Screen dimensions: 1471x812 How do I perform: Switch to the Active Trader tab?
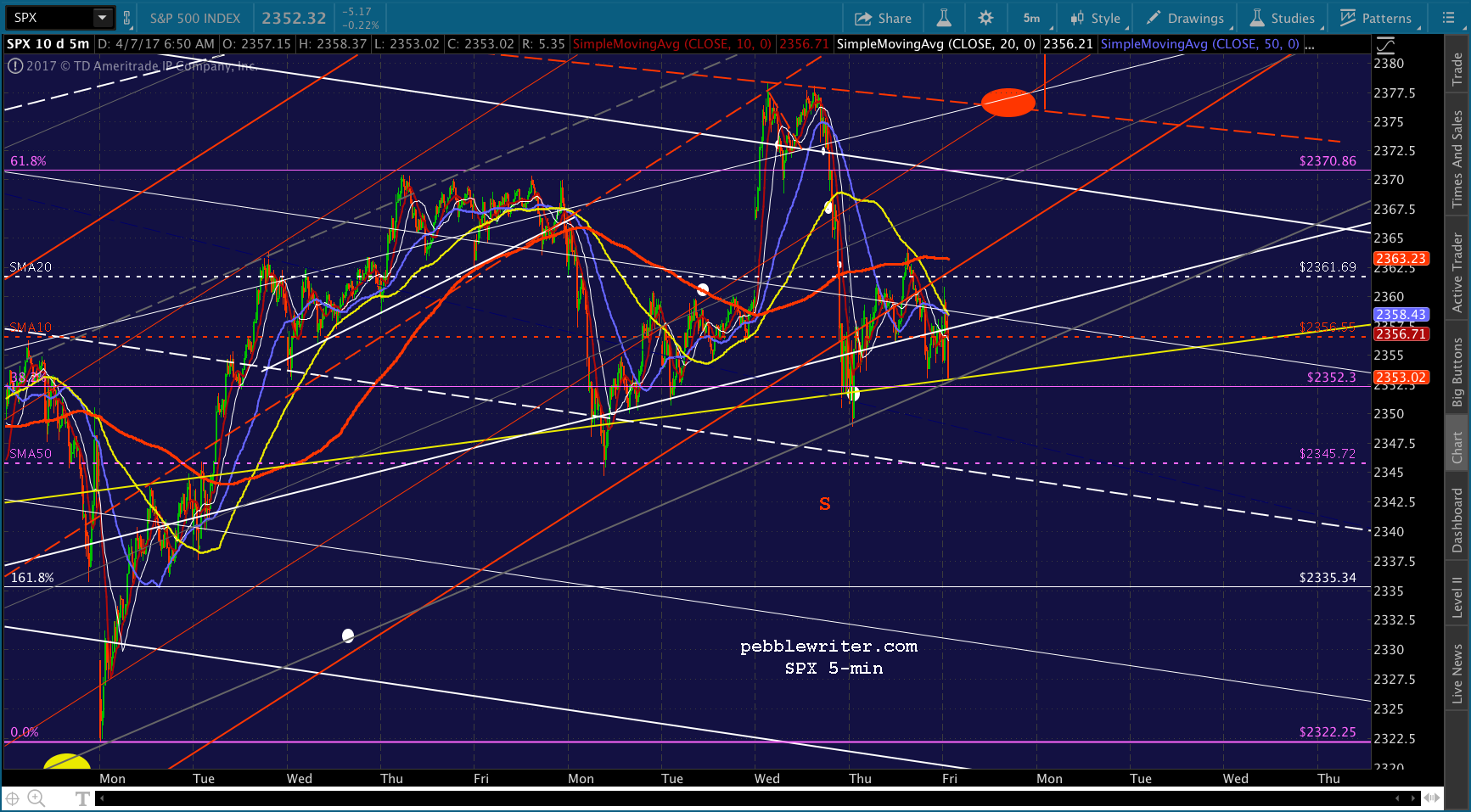pyautogui.click(x=1457, y=272)
